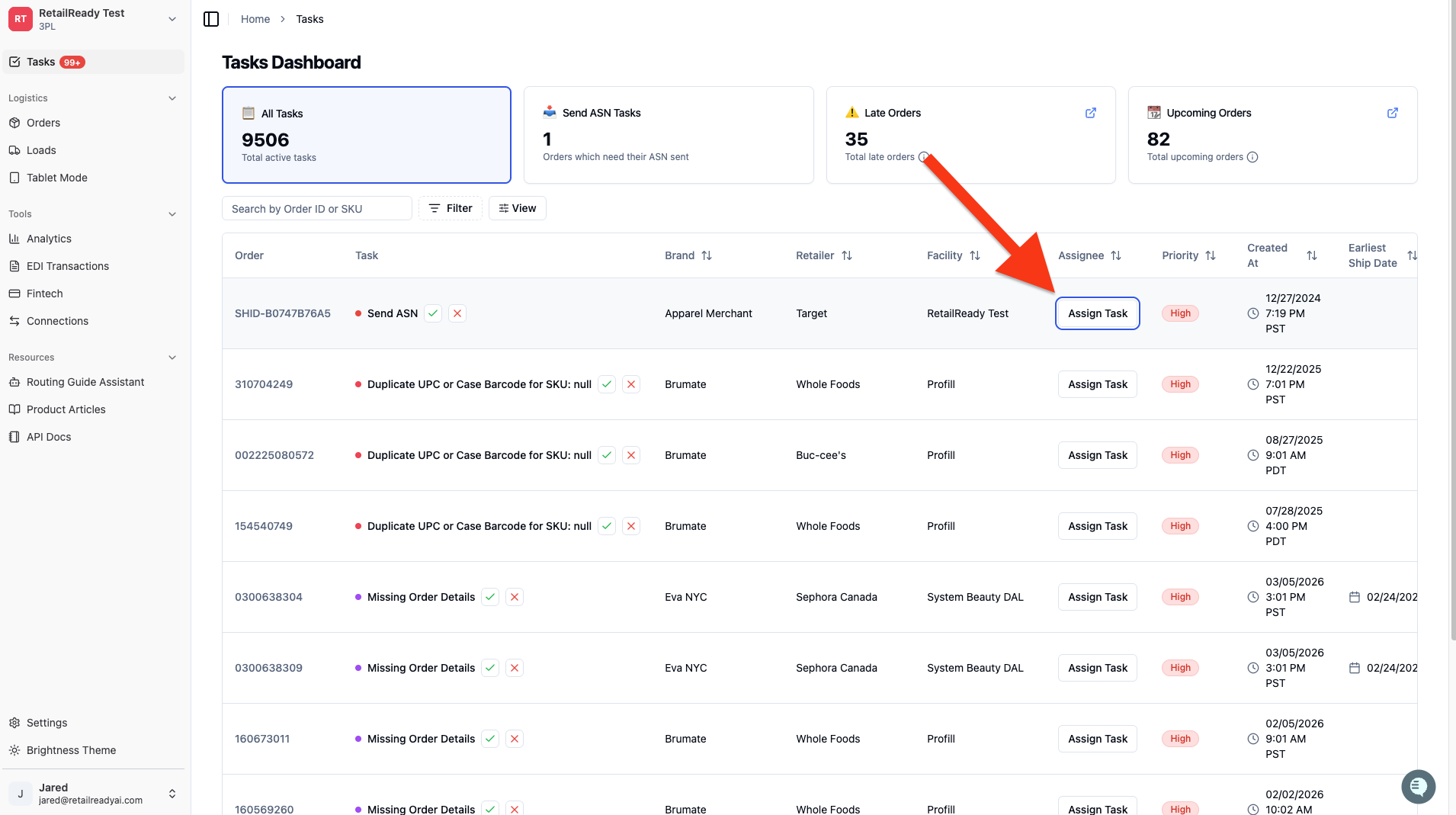Reject Missing Order Details for 160673011
This screenshot has width=1456, height=815.
(515, 739)
